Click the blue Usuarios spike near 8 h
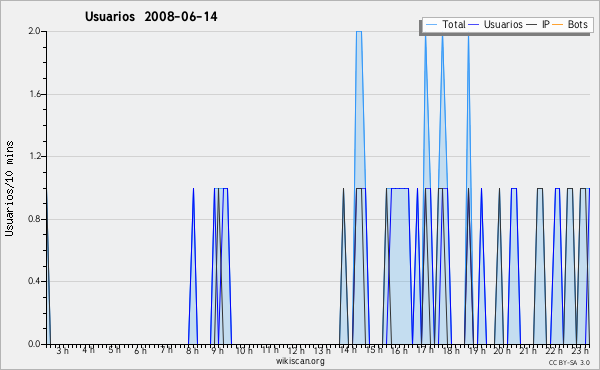600x370 pixels. tap(193, 266)
